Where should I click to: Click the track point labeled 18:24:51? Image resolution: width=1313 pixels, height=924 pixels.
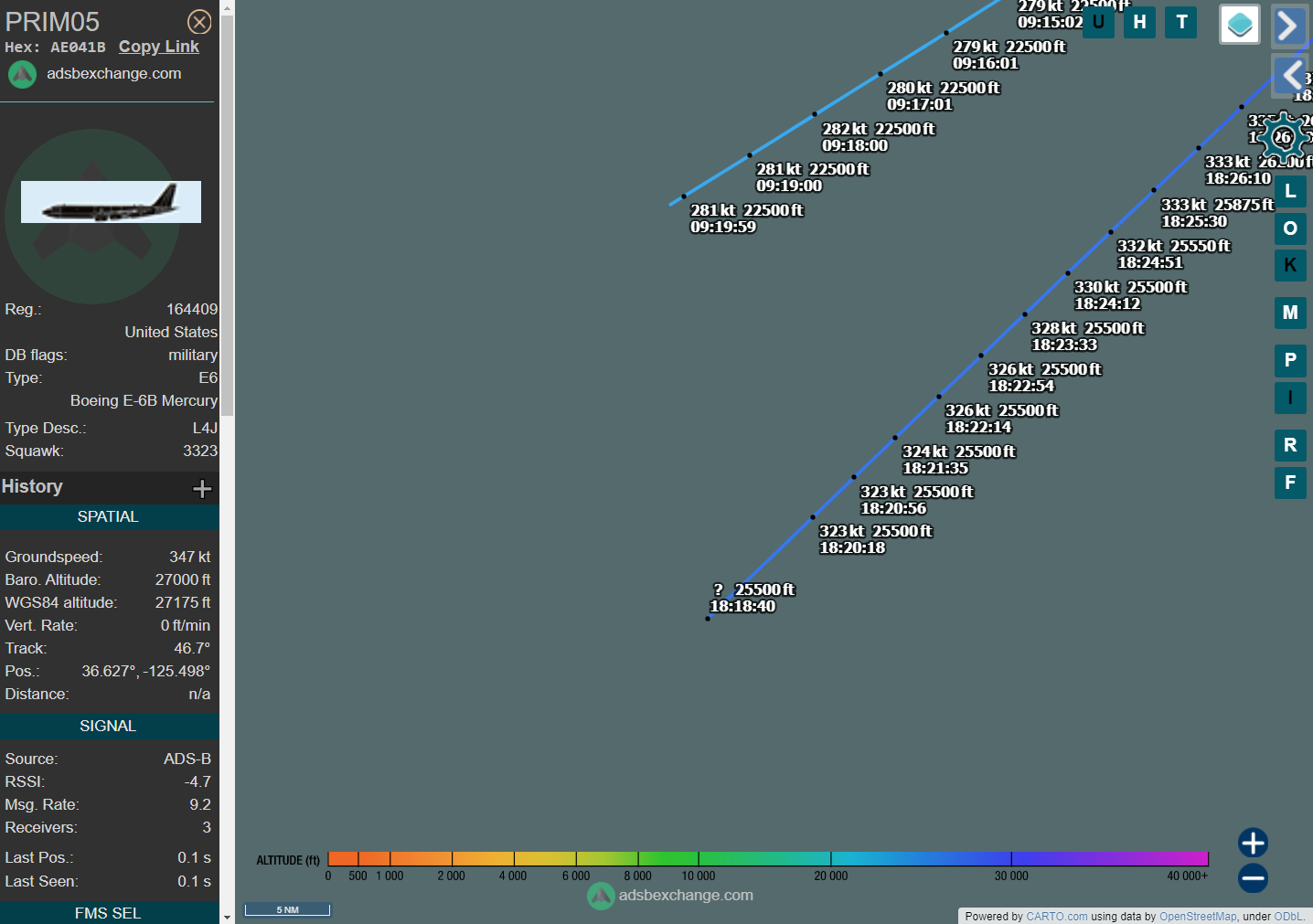point(1111,232)
